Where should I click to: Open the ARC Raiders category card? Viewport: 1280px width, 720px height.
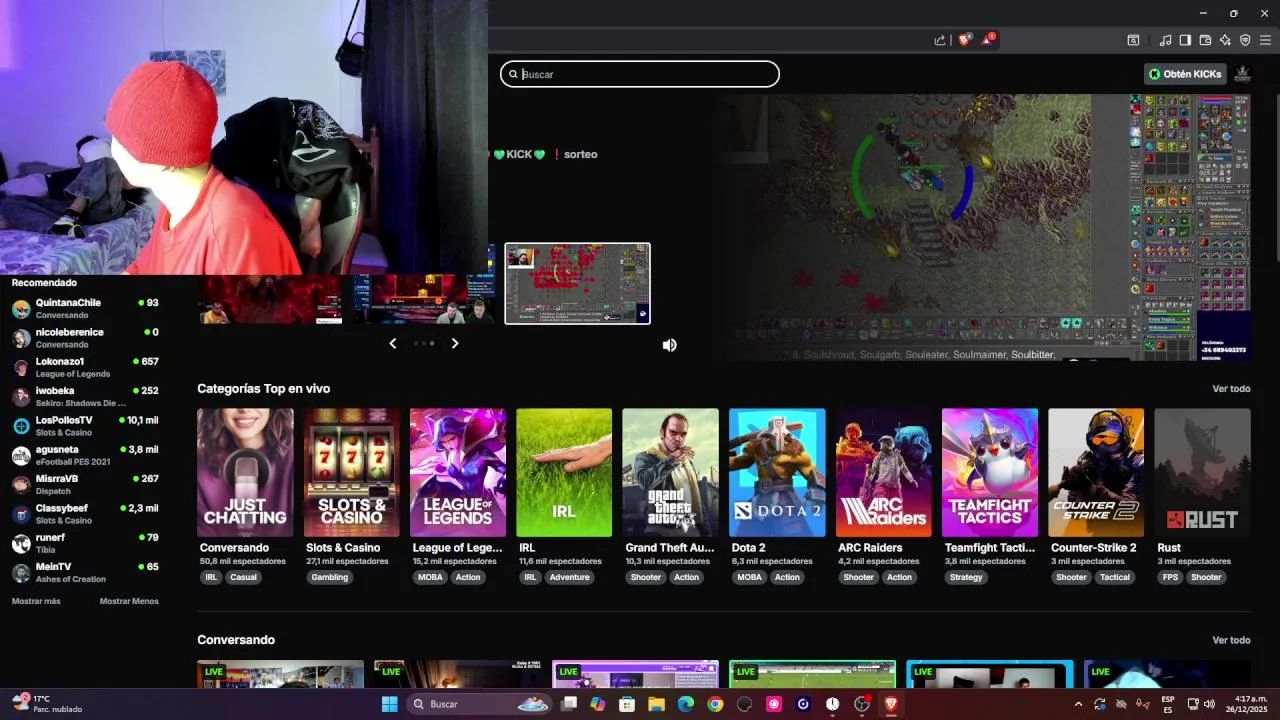[884, 472]
